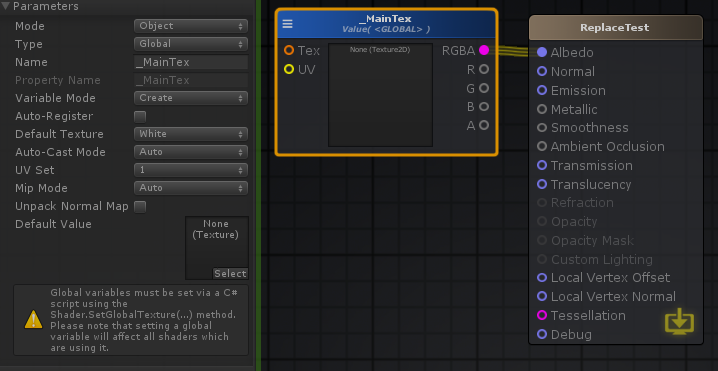The height and width of the screenshot is (371, 718).
Task: Open the Mode dropdown set to Object
Action: click(190, 26)
